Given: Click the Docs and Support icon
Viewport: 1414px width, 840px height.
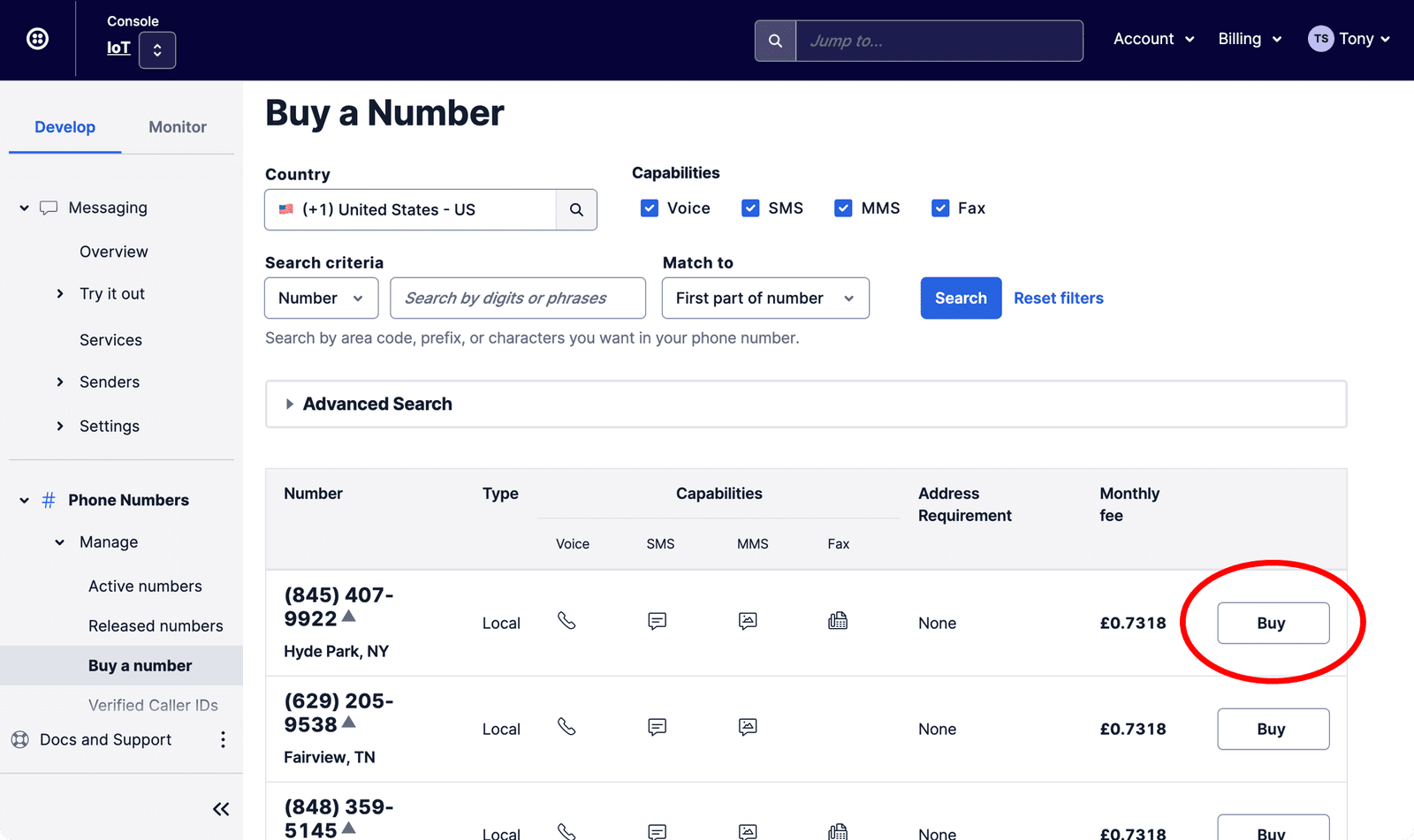Looking at the screenshot, I should [19, 739].
